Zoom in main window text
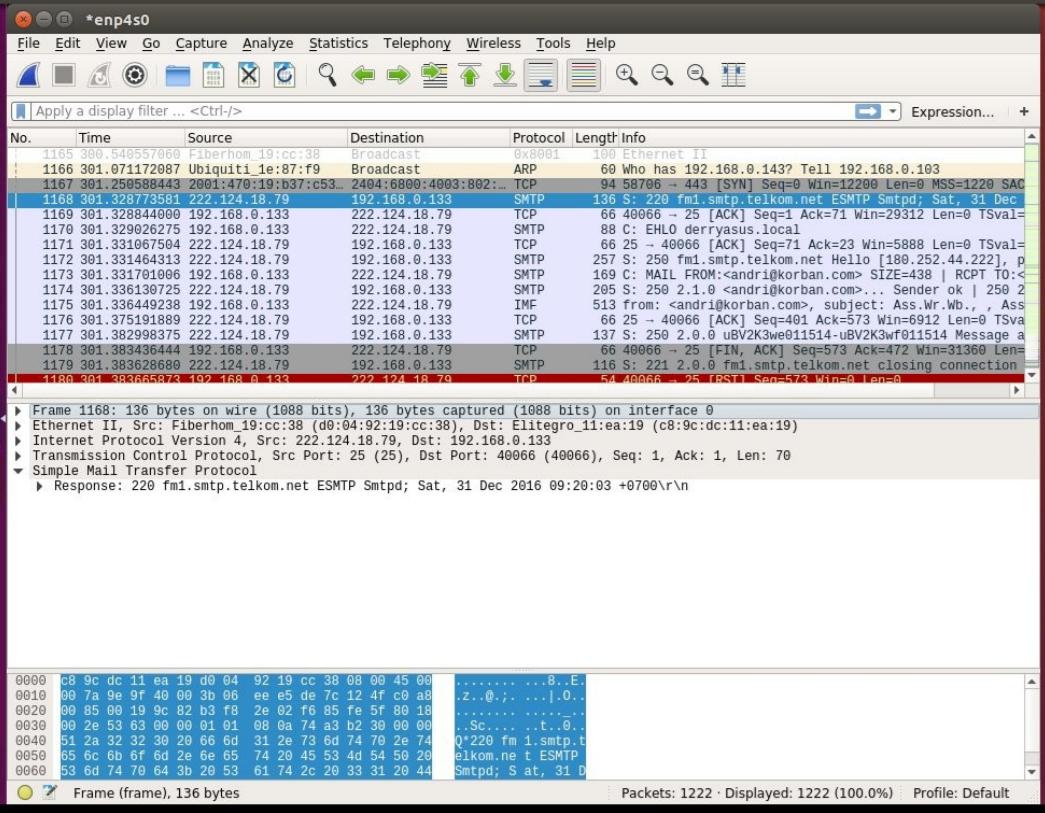The image size is (1045, 813). tap(626, 75)
